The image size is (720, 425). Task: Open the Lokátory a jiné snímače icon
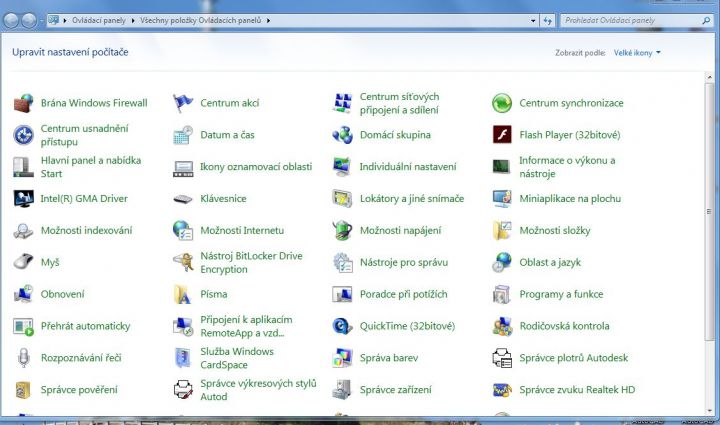pyautogui.click(x=343, y=199)
